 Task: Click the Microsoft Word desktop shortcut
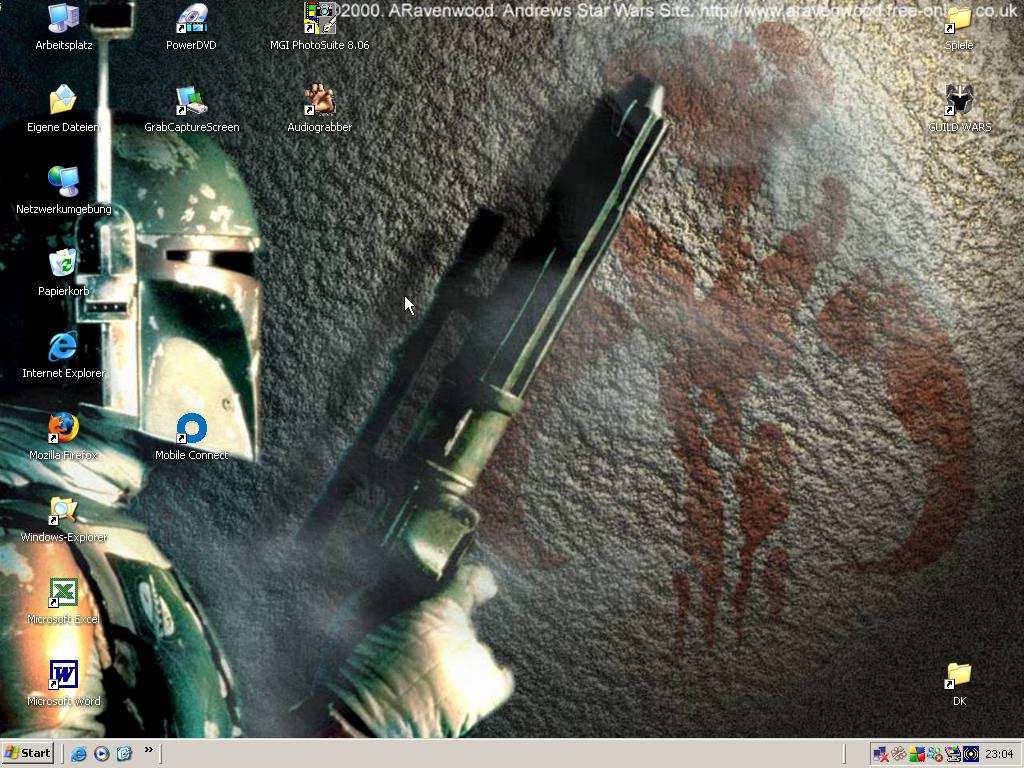(x=63, y=675)
